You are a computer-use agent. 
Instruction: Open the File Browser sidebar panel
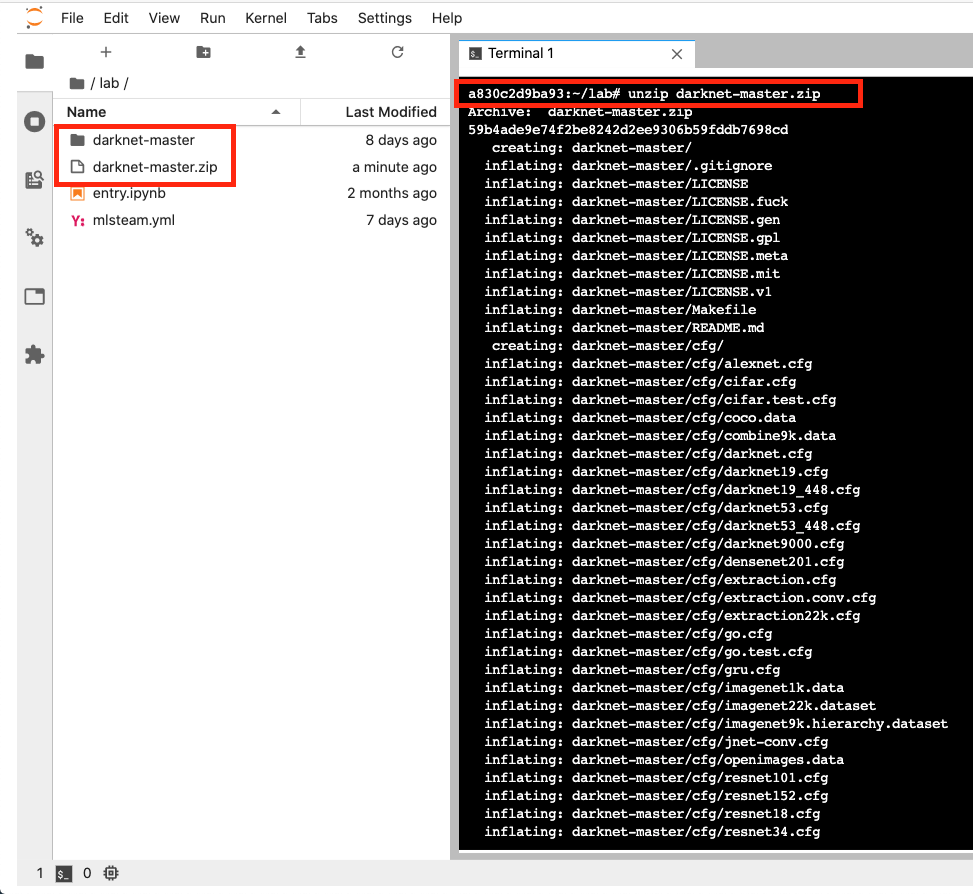pos(35,61)
